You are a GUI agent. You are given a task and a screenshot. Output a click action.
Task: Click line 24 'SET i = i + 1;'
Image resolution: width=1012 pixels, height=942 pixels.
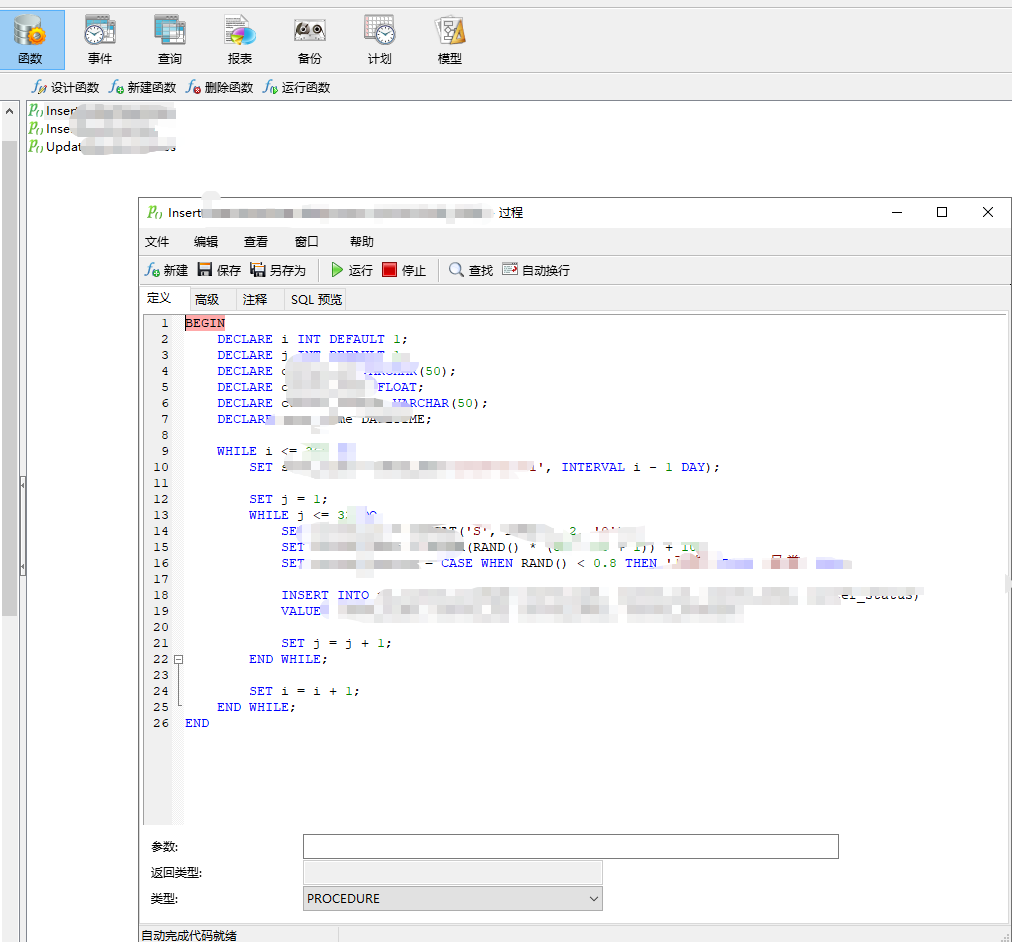point(304,691)
